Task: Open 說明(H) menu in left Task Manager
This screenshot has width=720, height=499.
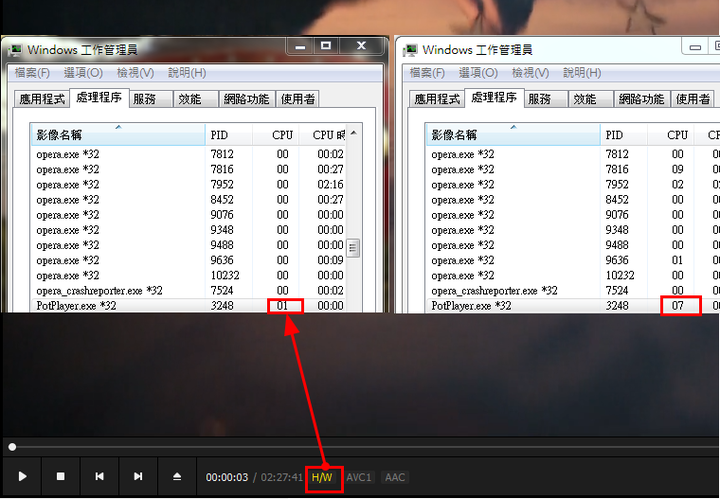Action: [187, 73]
